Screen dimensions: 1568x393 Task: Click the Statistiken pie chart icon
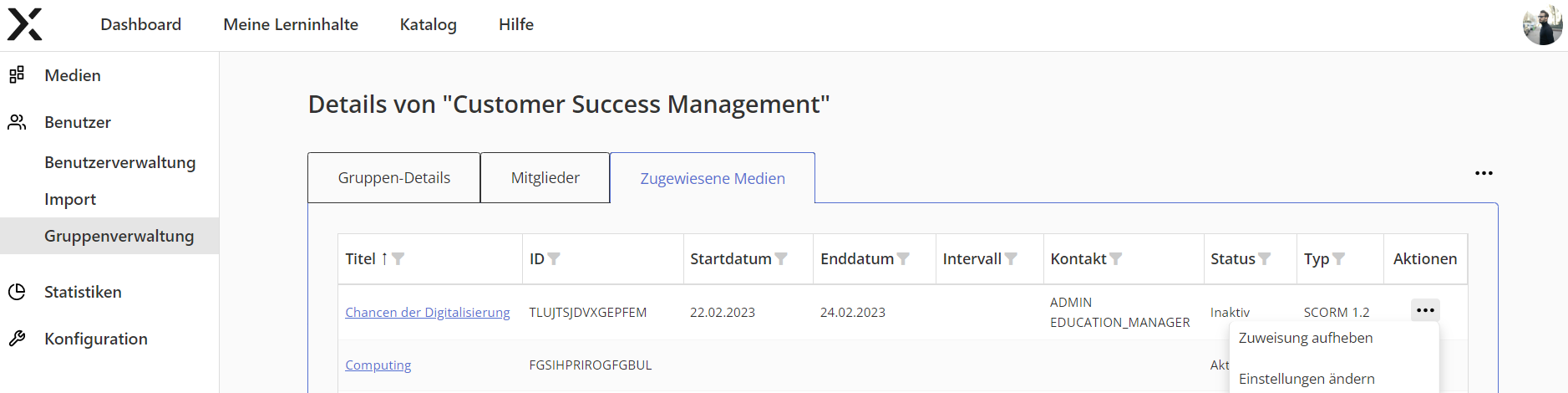coord(17,292)
